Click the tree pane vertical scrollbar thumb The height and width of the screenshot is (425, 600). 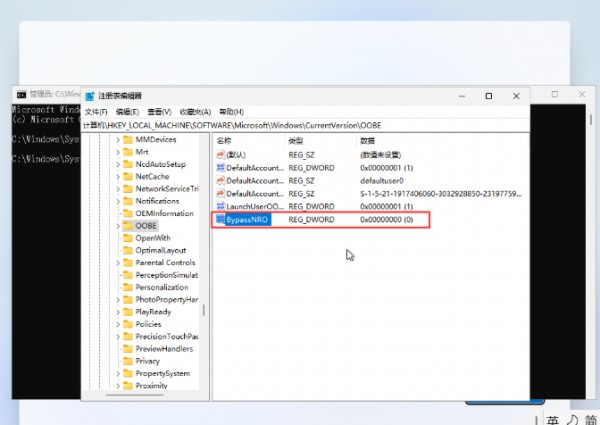pos(204,310)
